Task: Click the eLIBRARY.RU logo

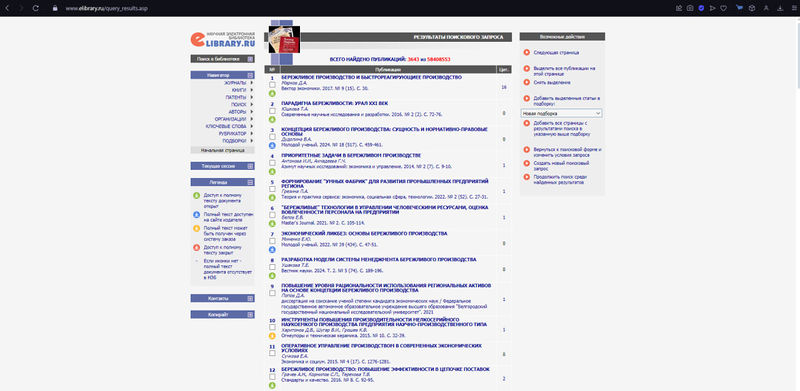Action: 222,40
